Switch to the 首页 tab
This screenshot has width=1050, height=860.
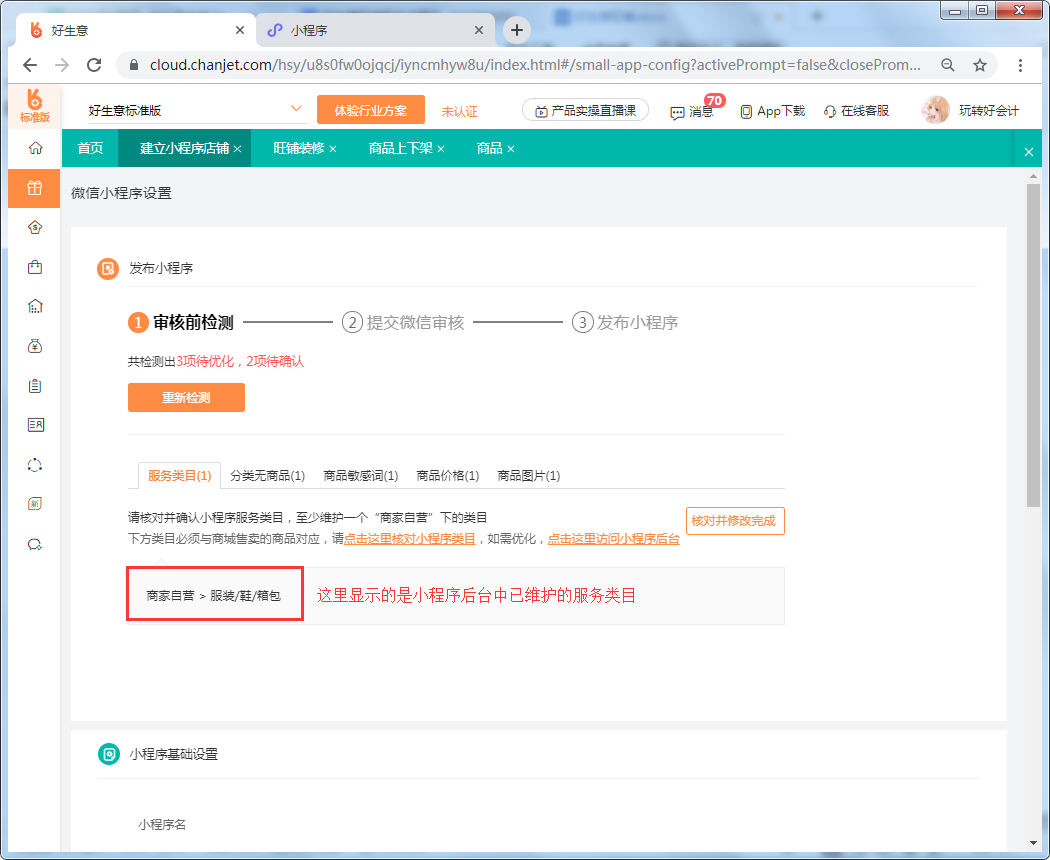pyautogui.click(x=90, y=148)
